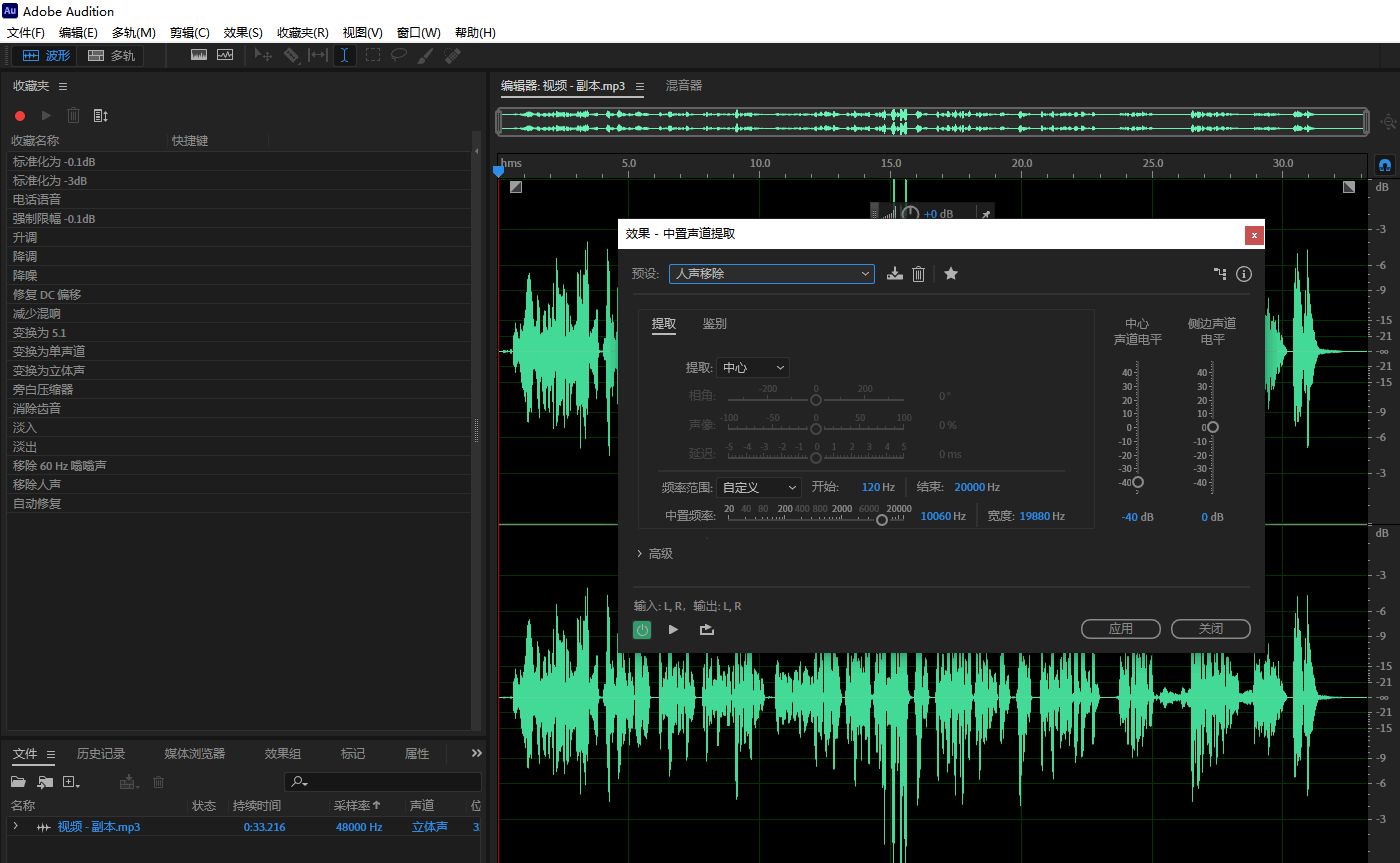The height and width of the screenshot is (863, 1400).
Task: Show the spectral pitch display
Action: [225, 56]
